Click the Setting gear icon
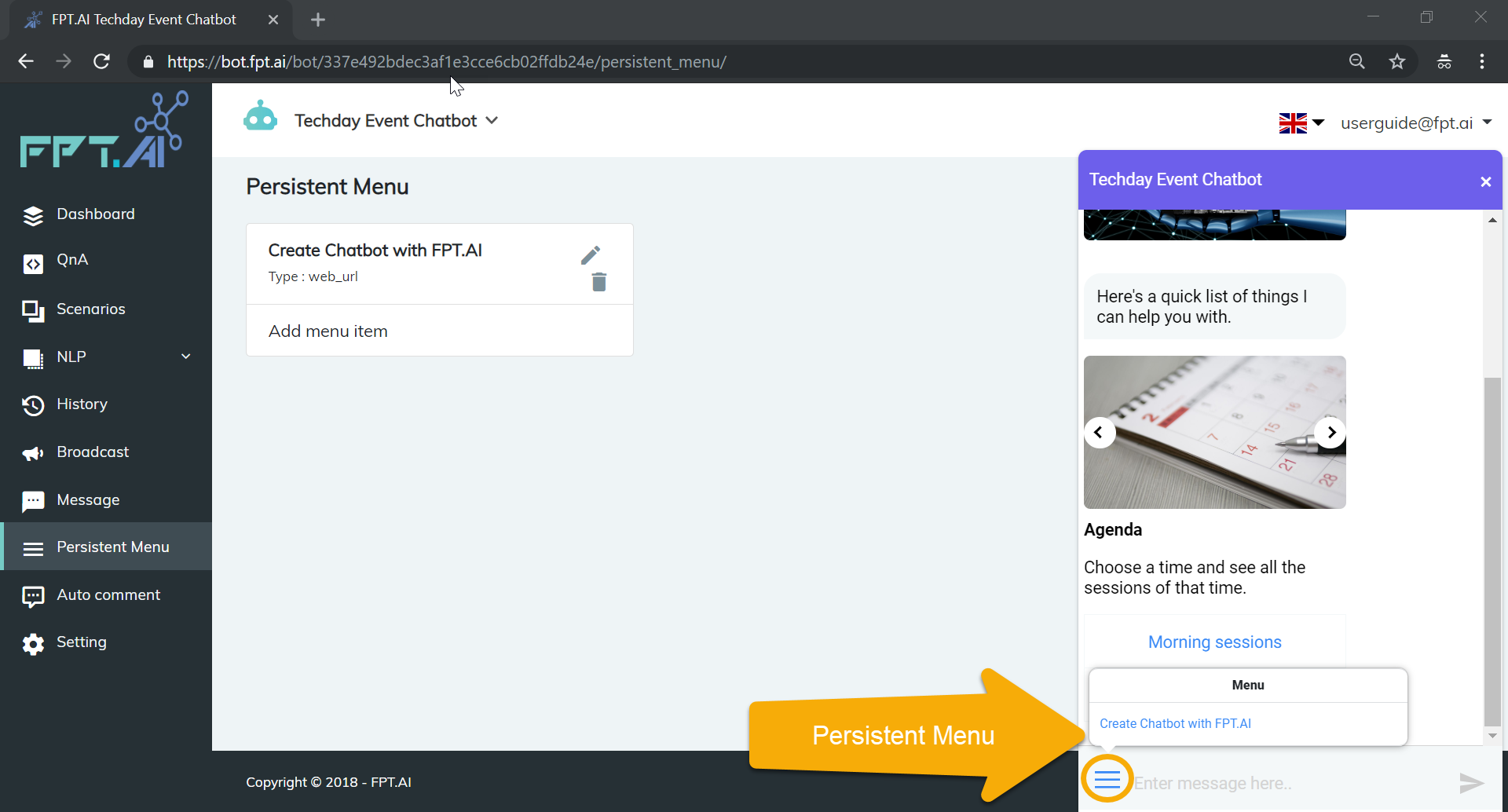This screenshot has width=1508, height=812. point(33,644)
